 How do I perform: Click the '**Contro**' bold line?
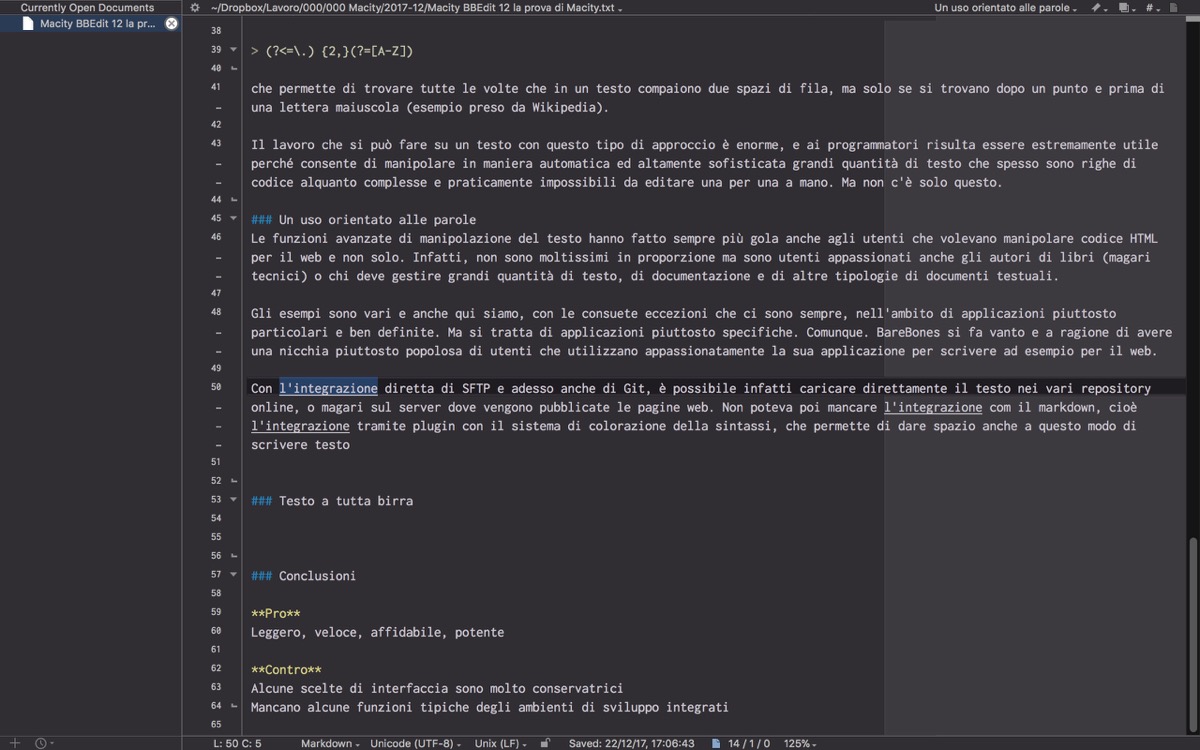(x=286, y=670)
